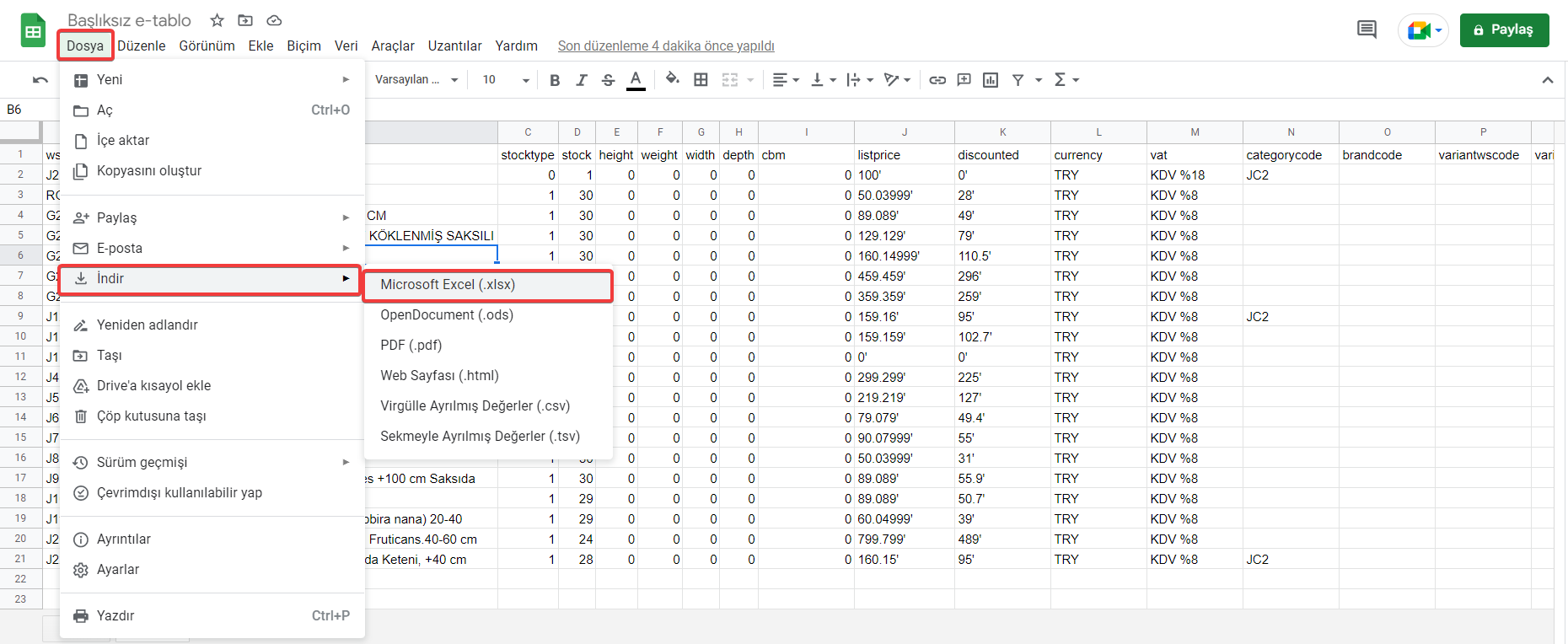Image resolution: width=1568 pixels, height=644 pixels.
Task: Collapse the toolbar with the chevron
Action: point(1548,80)
